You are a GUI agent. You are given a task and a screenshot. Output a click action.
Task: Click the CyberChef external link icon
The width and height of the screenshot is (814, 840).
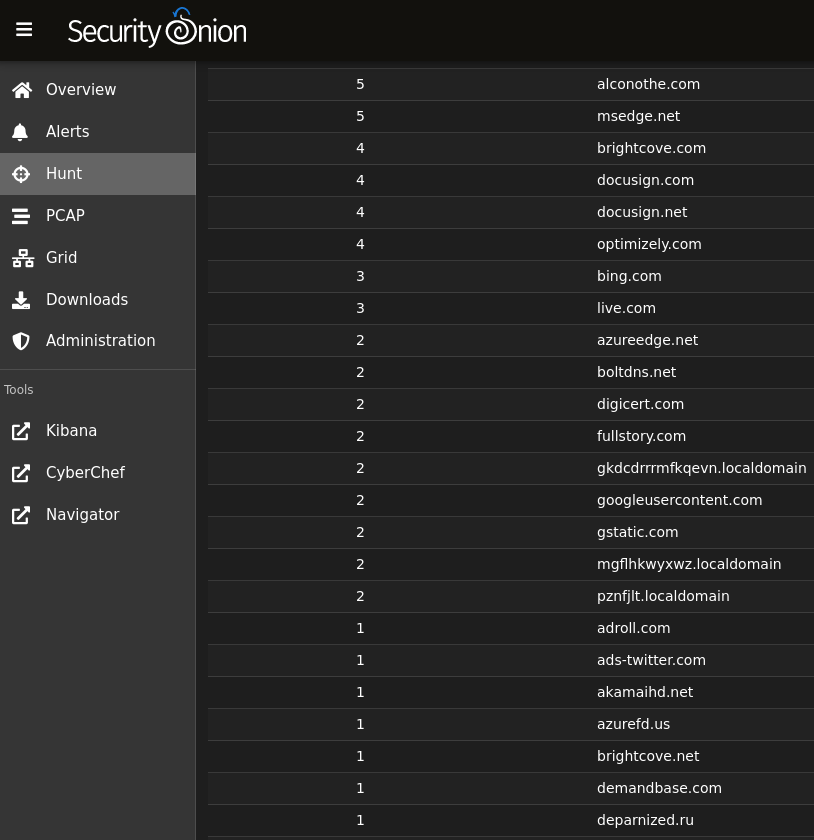(21, 473)
